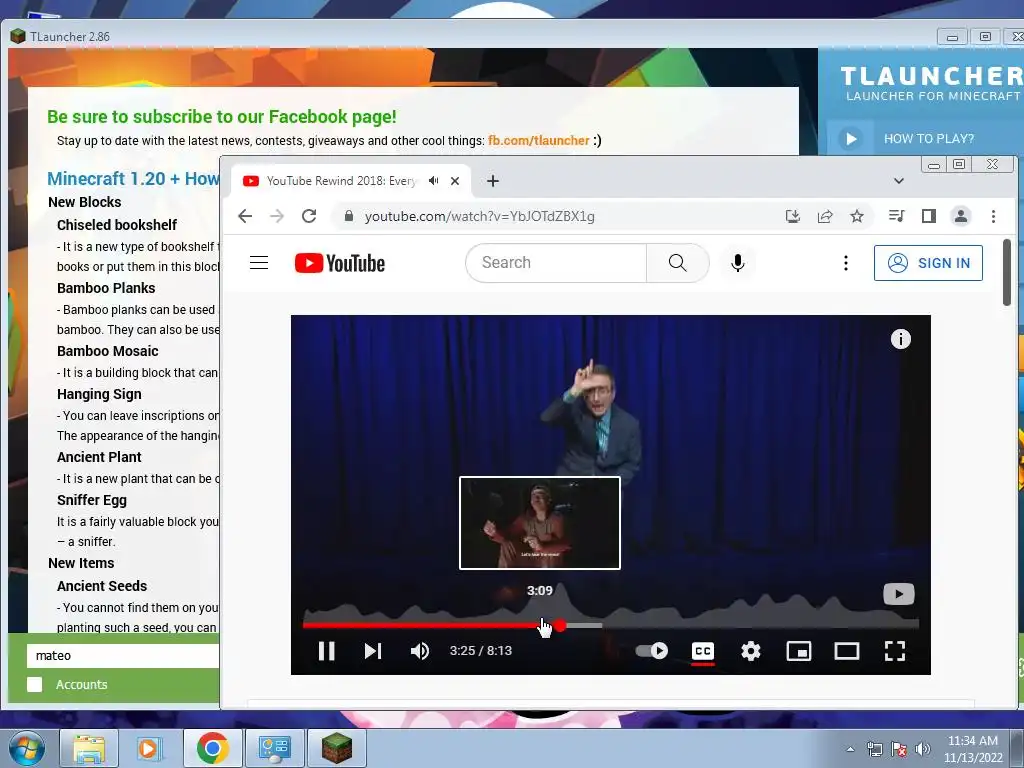This screenshot has height=768, width=1024.
Task: Go back in Chrome
Action: 245,216
